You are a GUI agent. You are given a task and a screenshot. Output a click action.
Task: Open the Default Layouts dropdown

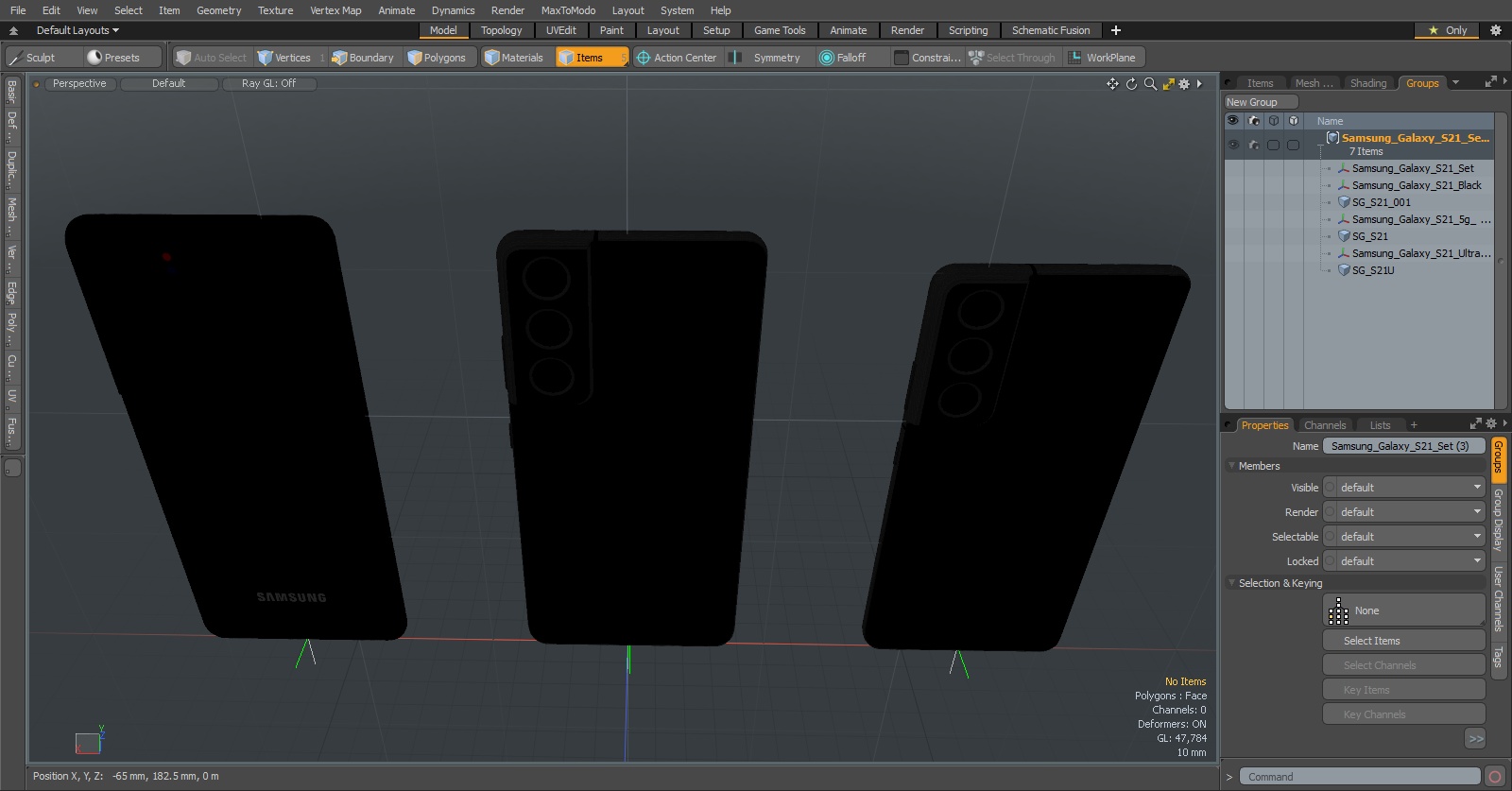coord(77,30)
